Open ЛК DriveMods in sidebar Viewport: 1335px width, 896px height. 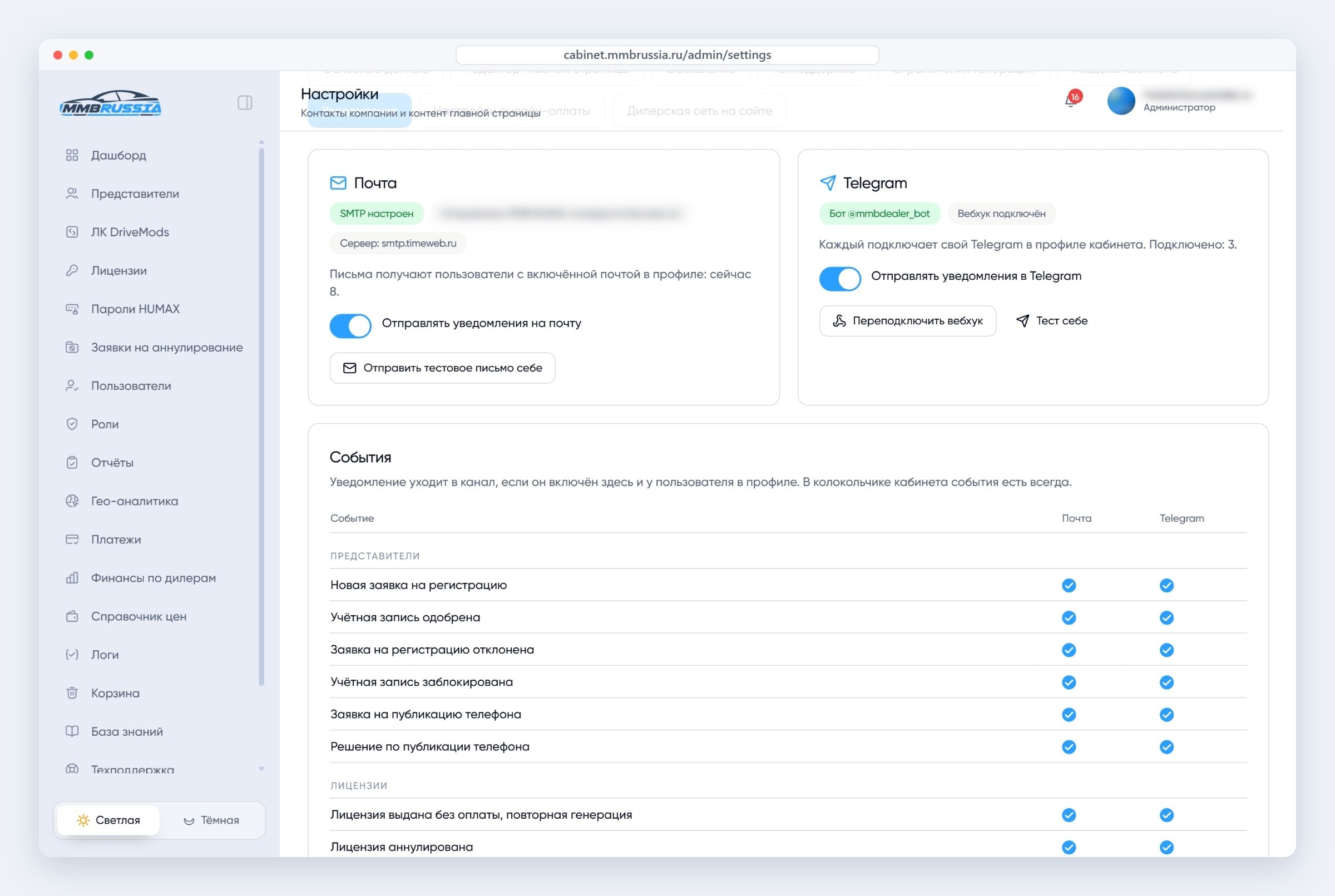[130, 232]
